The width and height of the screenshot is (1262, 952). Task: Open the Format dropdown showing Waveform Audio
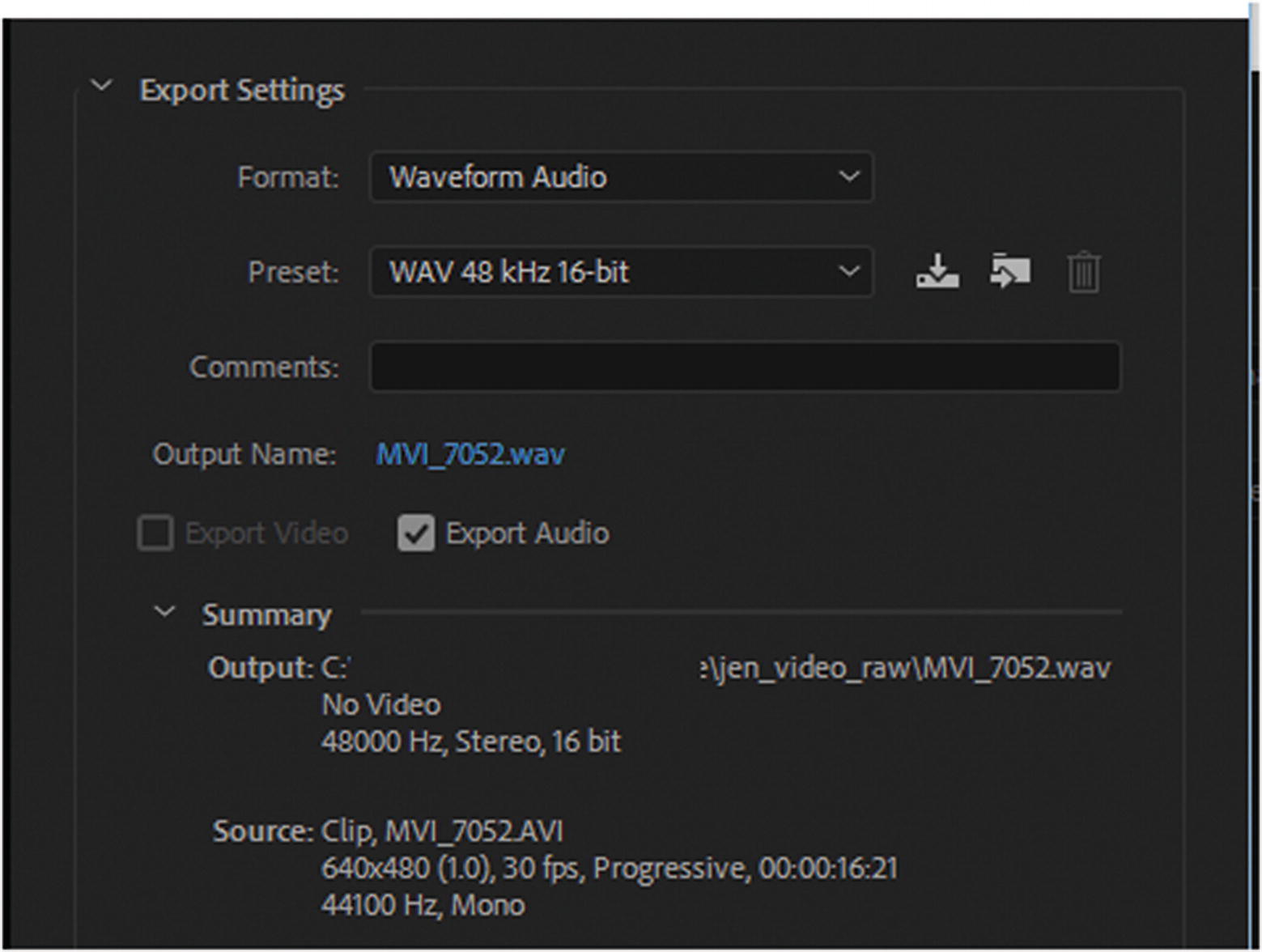[621, 176]
